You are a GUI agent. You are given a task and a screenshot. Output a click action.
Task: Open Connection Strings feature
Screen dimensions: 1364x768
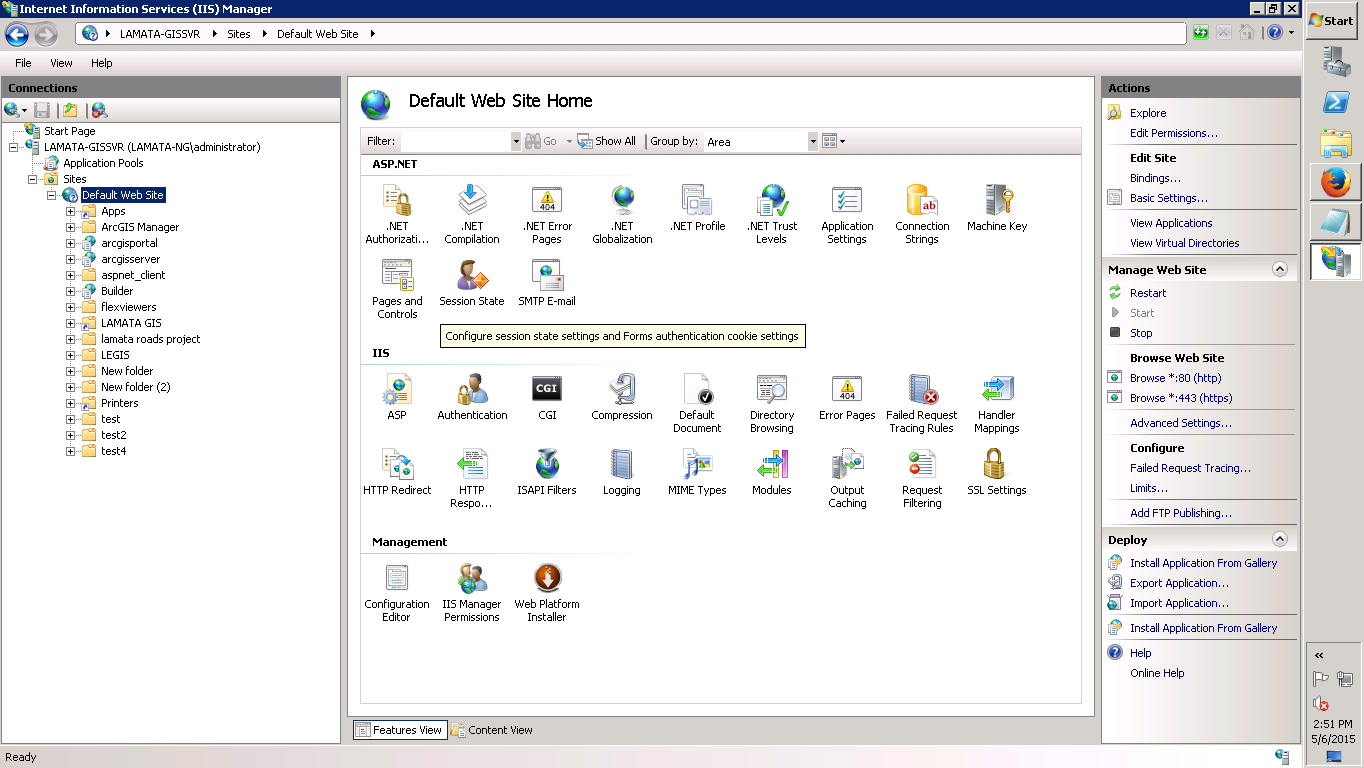(922, 214)
